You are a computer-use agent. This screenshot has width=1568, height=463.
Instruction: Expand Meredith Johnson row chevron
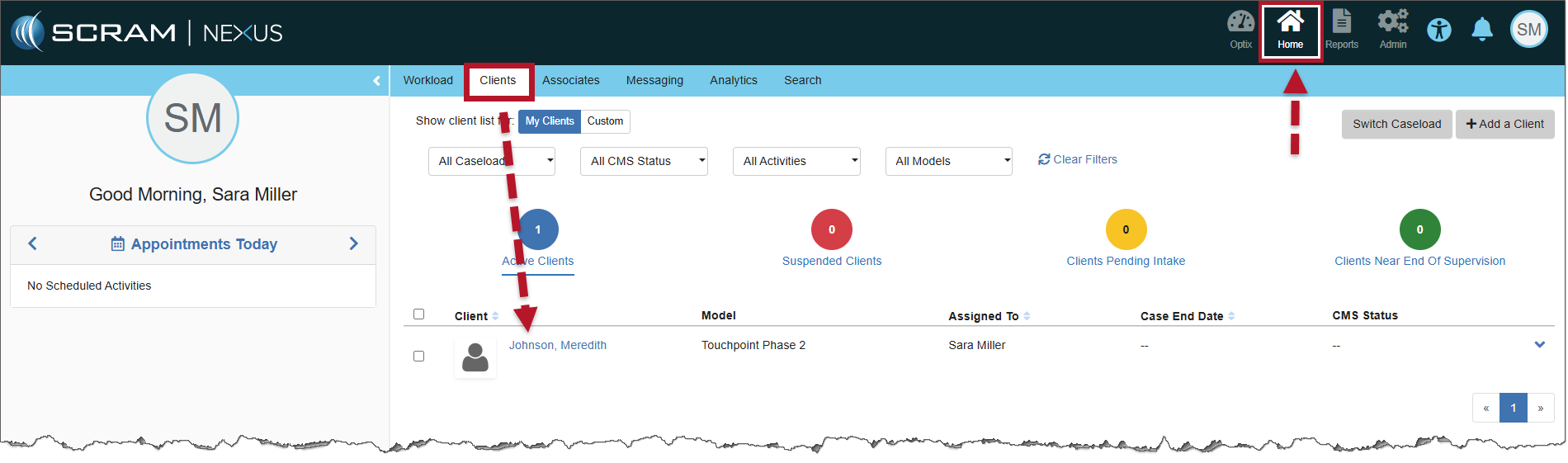(x=1539, y=345)
